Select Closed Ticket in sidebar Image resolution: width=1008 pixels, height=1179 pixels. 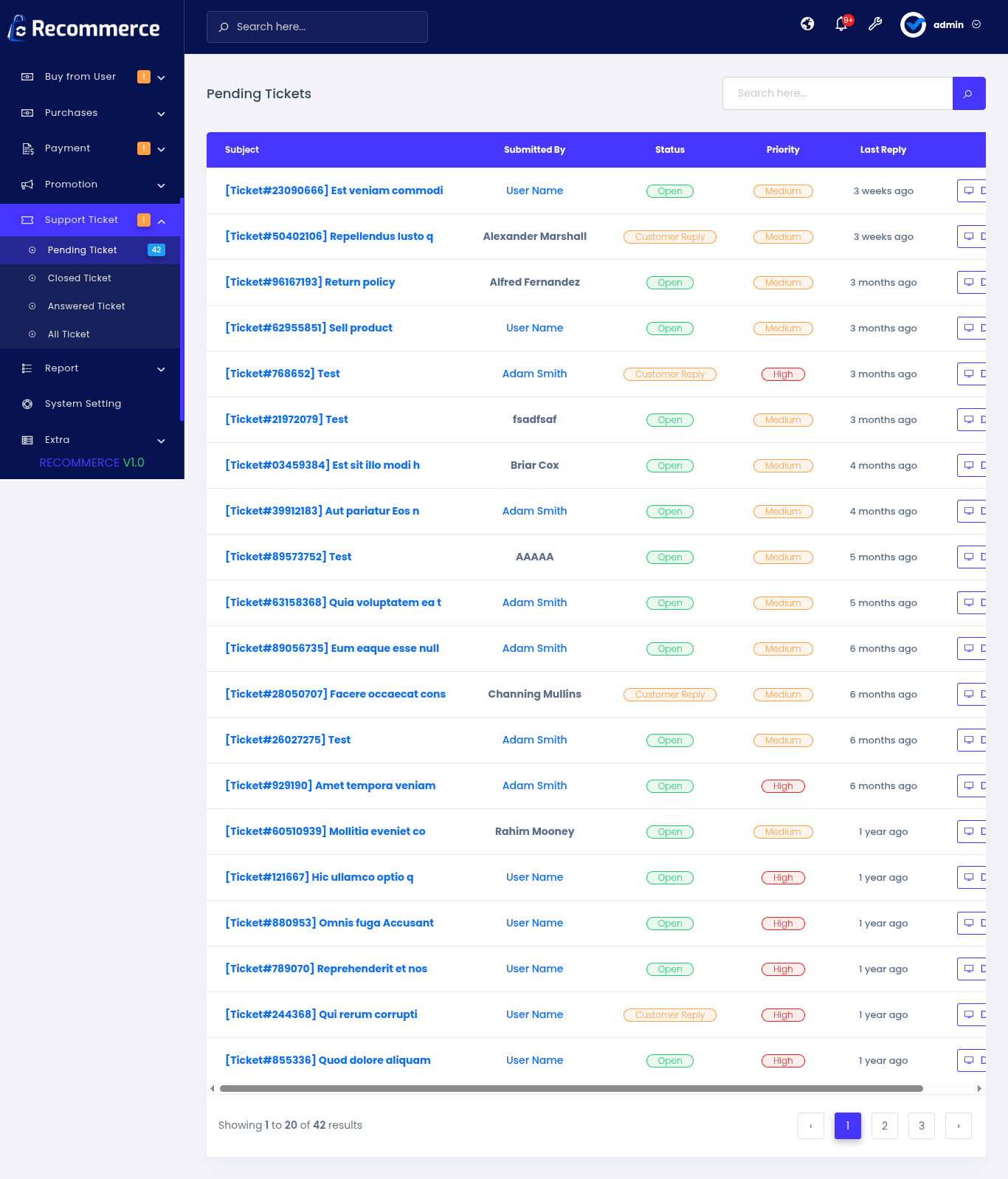[90, 278]
